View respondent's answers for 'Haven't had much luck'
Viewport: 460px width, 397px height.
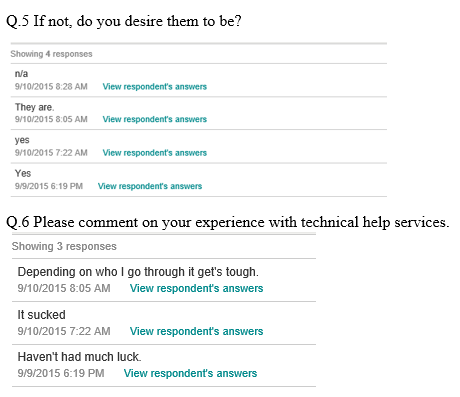(x=190, y=373)
